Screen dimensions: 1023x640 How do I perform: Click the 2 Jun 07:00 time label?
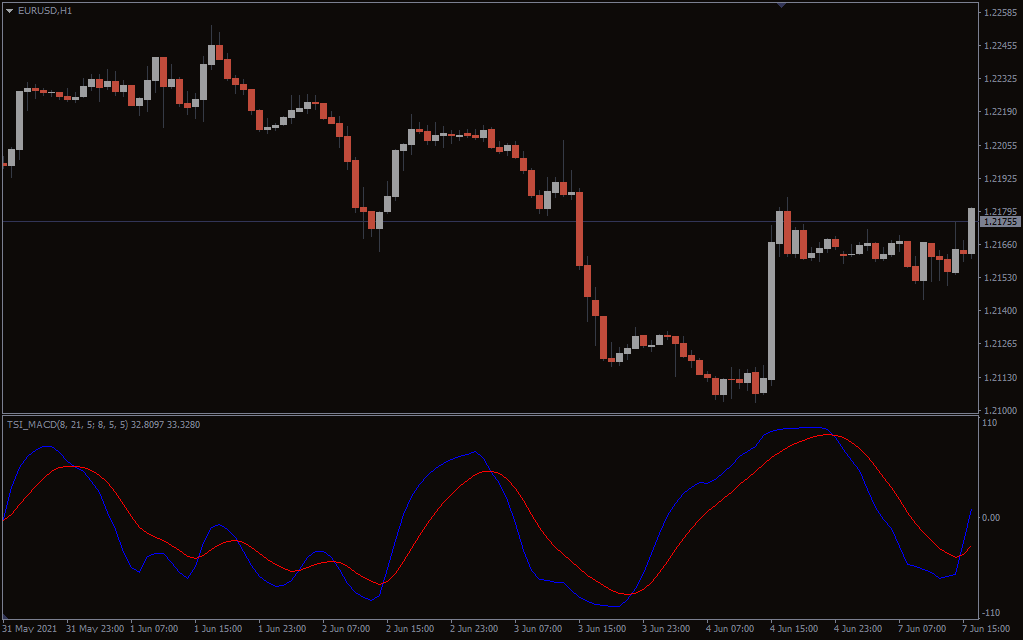coord(345,629)
